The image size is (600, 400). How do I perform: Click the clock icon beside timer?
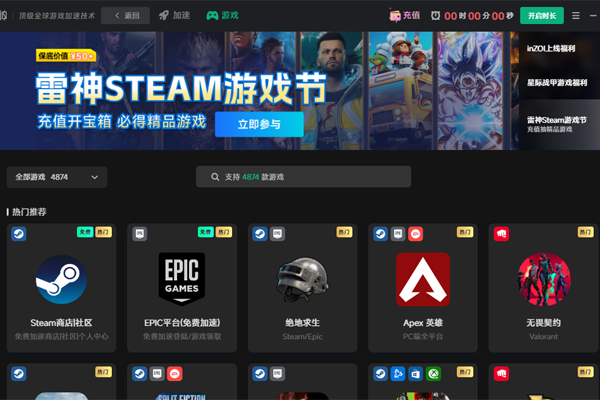point(435,15)
